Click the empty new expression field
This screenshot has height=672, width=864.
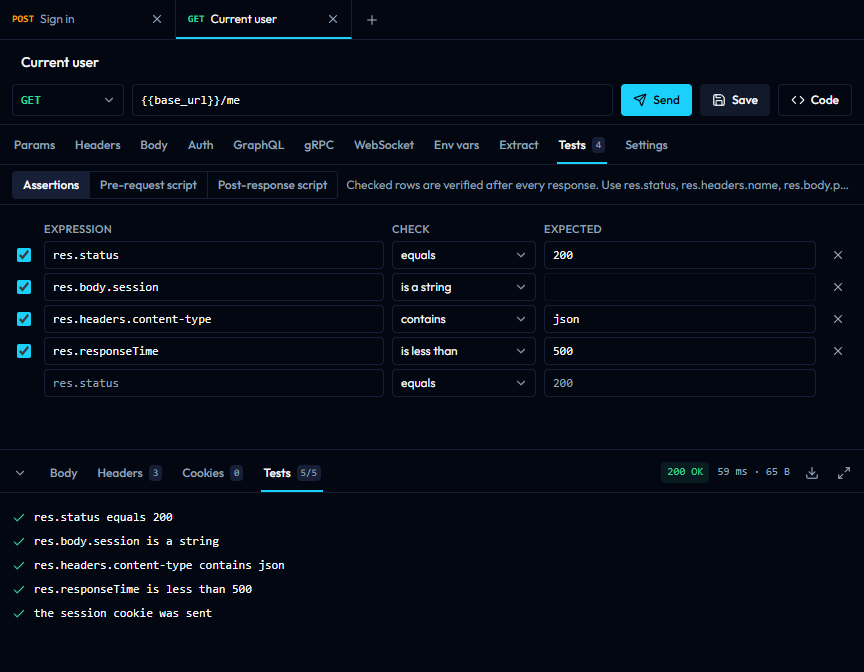214,383
